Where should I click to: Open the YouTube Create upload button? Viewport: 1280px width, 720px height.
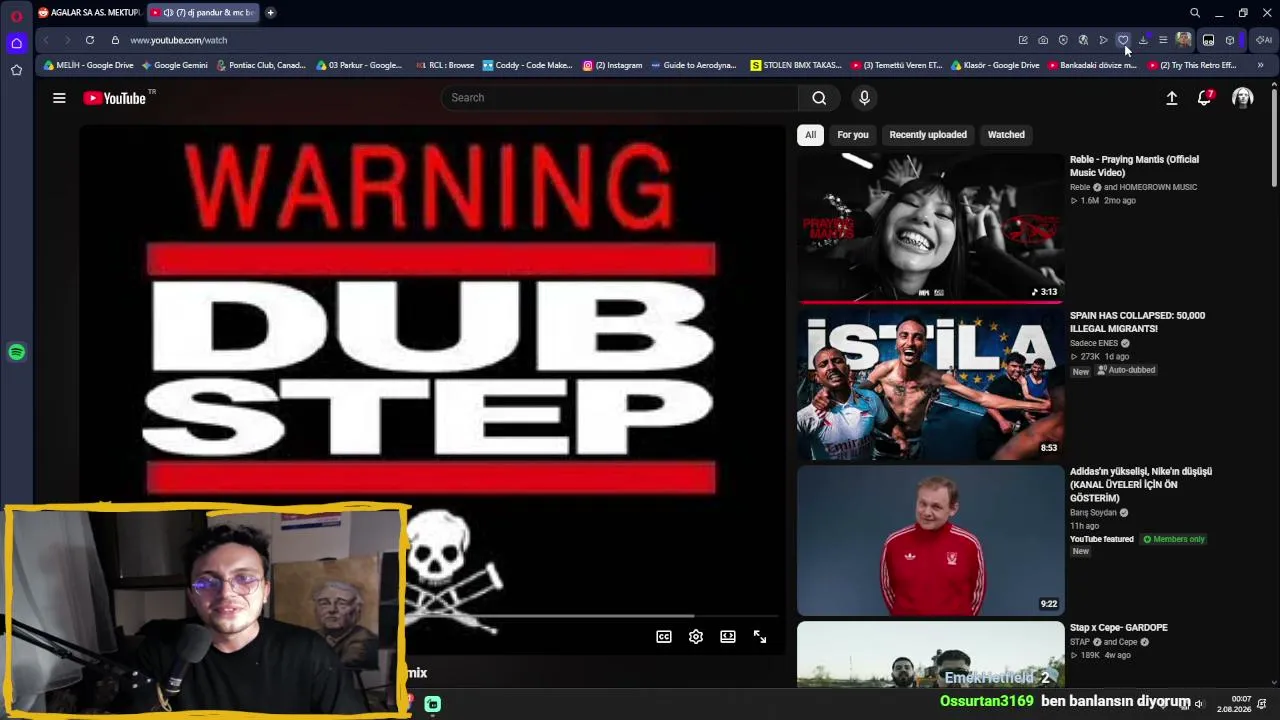(x=1172, y=98)
